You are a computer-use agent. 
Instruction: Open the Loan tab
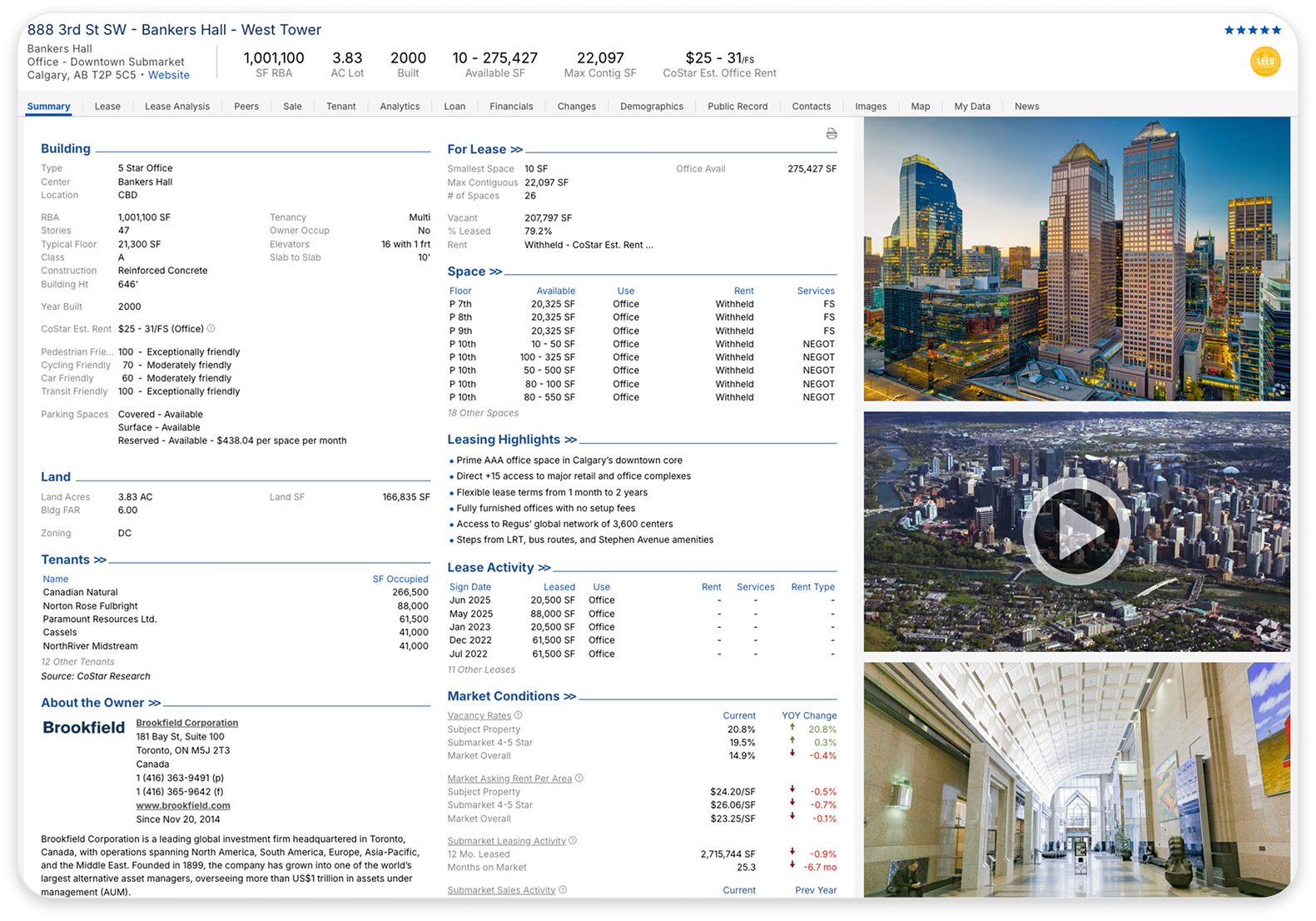pos(454,107)
